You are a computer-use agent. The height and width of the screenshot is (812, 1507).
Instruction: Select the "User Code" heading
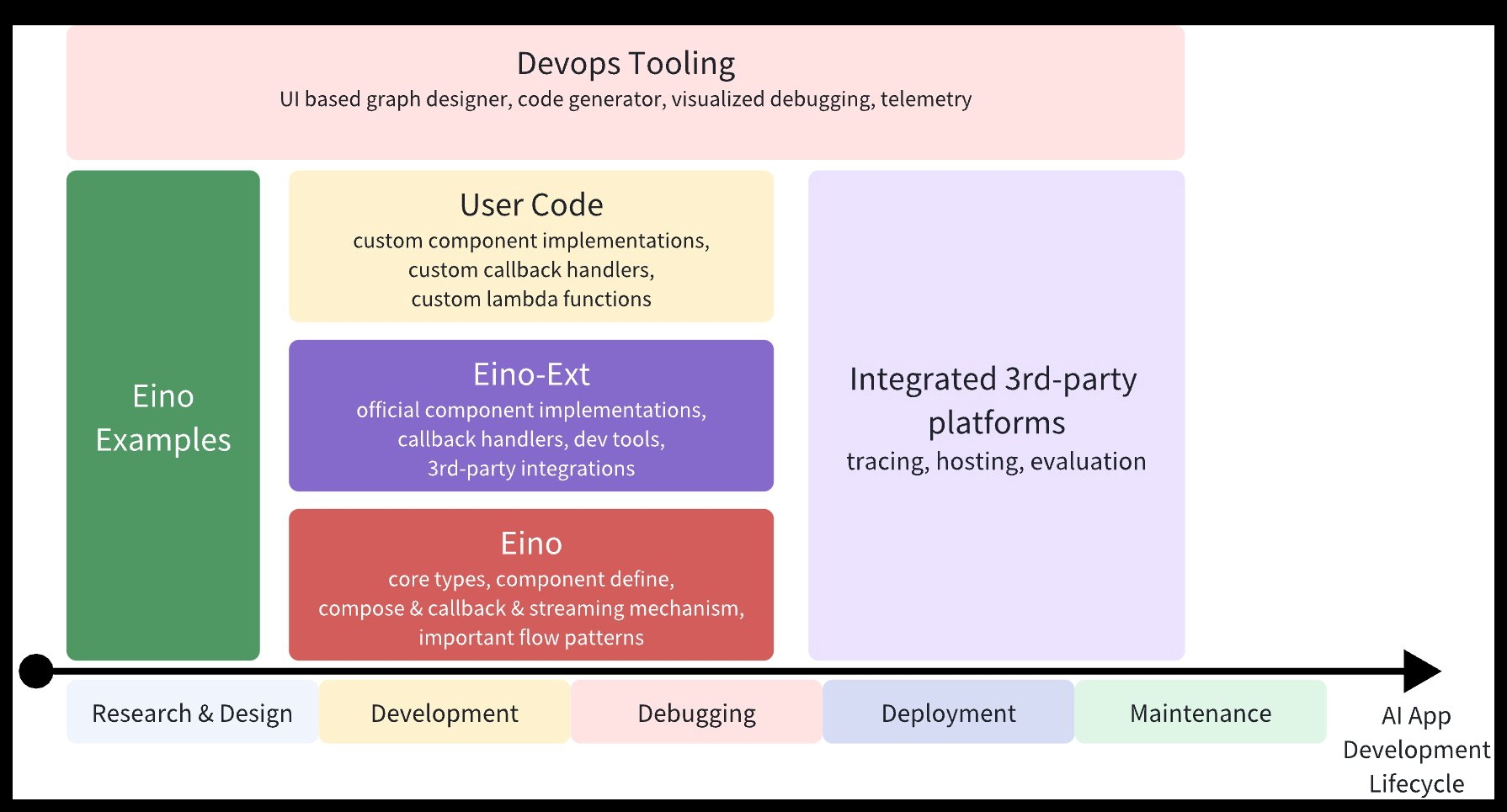pyautogui.click(x=531, y=204)
